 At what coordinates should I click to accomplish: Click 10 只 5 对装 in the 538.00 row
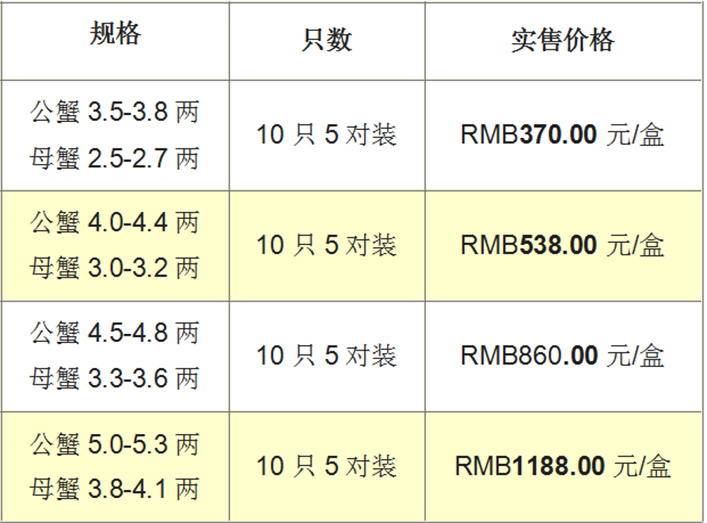pos(327,245)
